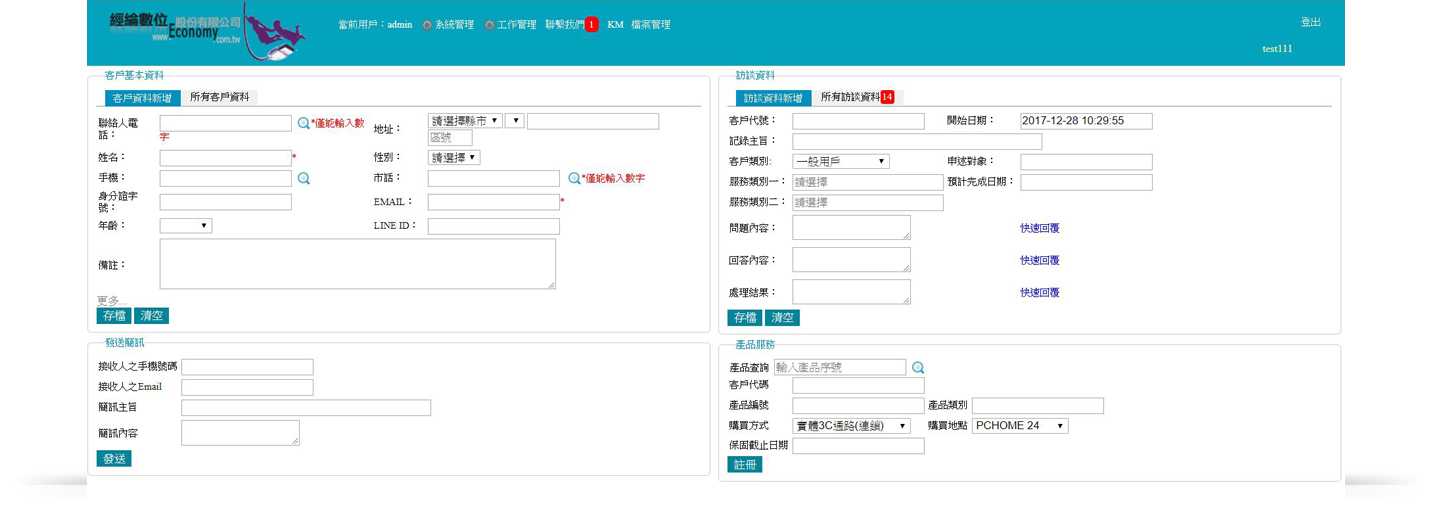Viewport: 1435px width, 510px height.
Task: Click the gear icon before 工作管理
Action: [x=489, y=25]
